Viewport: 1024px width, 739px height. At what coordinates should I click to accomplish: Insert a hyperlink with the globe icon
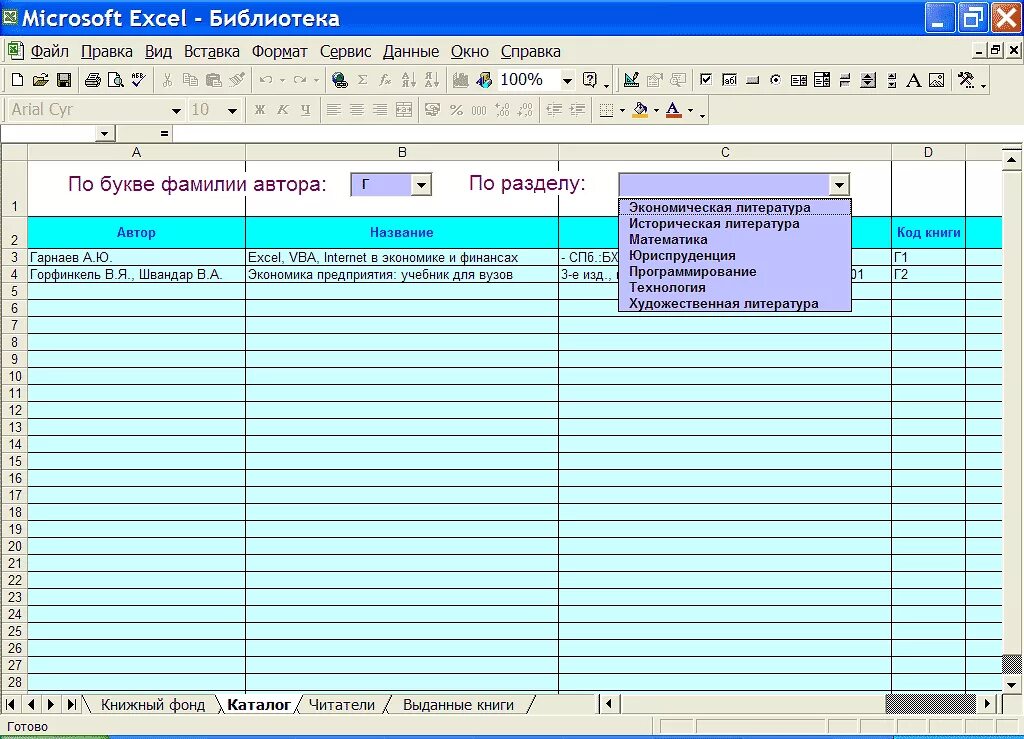click(x=340, y=80)
